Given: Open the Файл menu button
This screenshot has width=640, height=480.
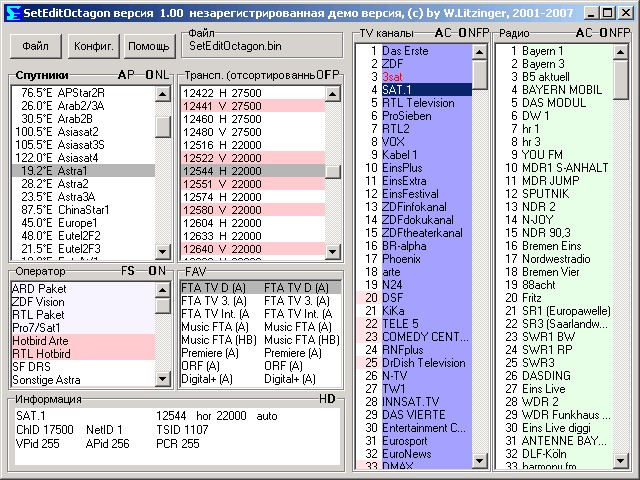Looking at the screenshot, I should click(35, 46).
